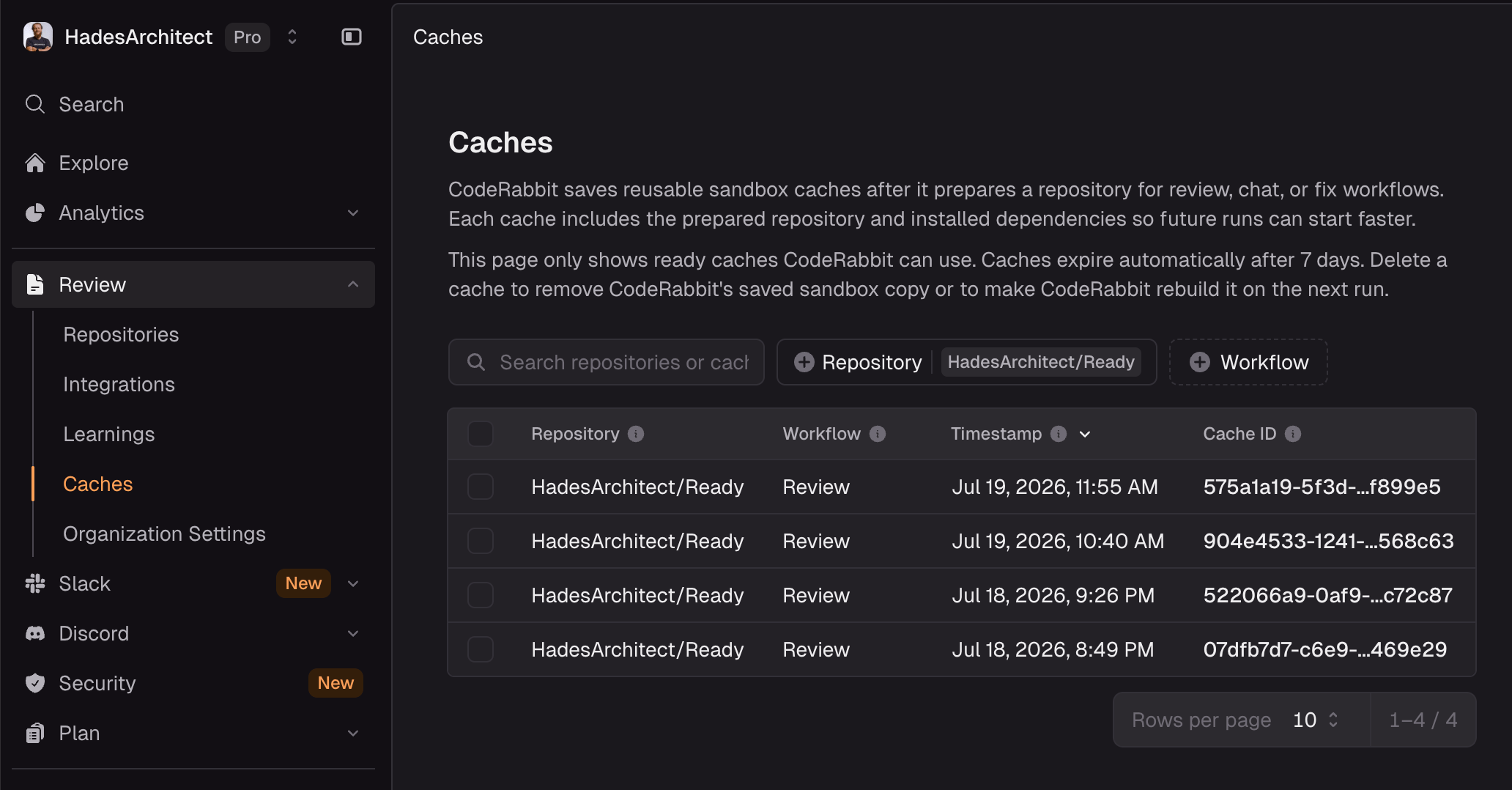
Task: Click timestamp Jul 18, 2026, 9:26 PM
Action: [x=1053, y=595]
